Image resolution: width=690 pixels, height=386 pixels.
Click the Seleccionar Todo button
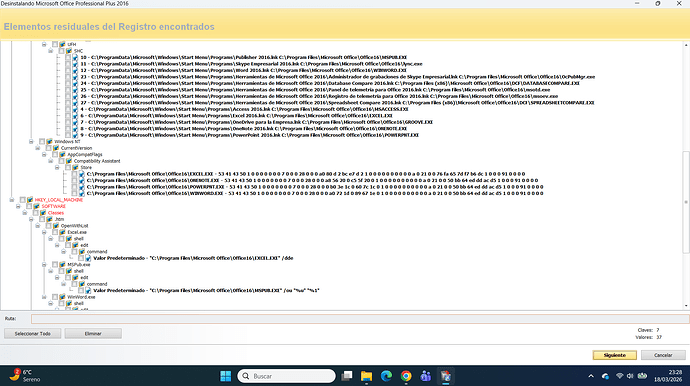coord(33,334)
